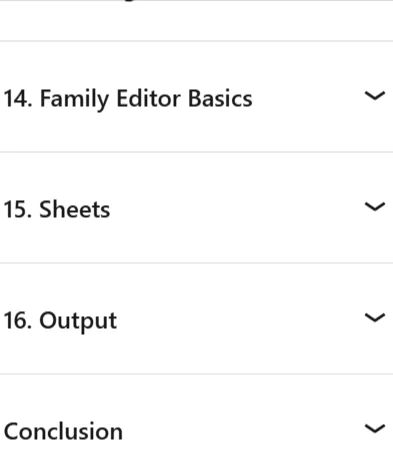Click the word 'Sheets'
This screenshot has height=457, width=393.
(x=75, y=210)
